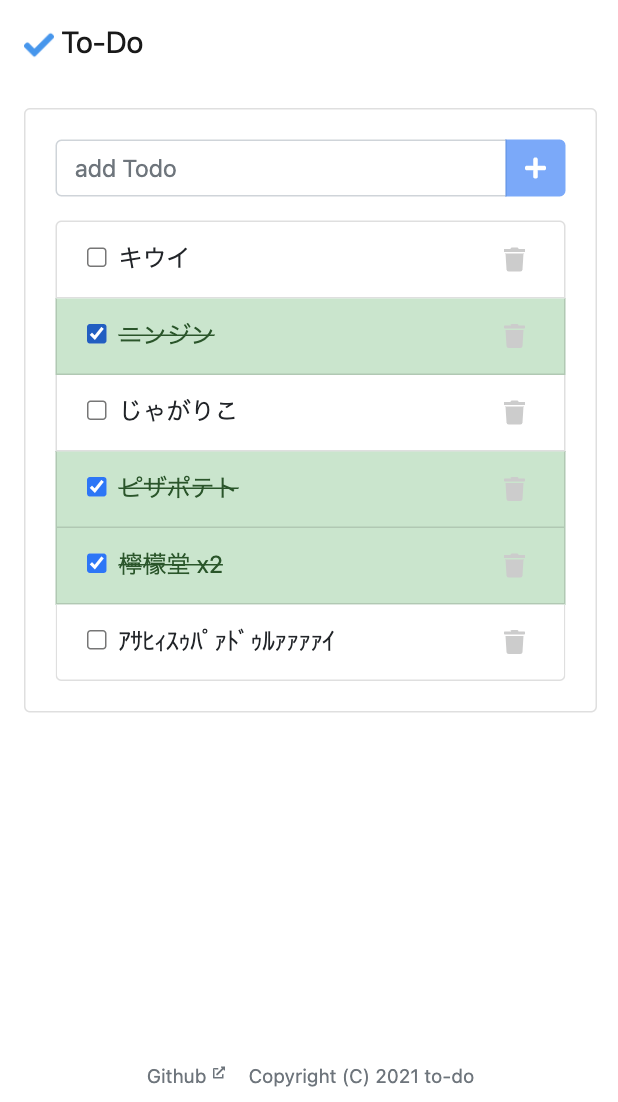Delete 檸檬堂 x2 via trash icon
Viewport: 618px width, 1102px height.
point(514,565)
